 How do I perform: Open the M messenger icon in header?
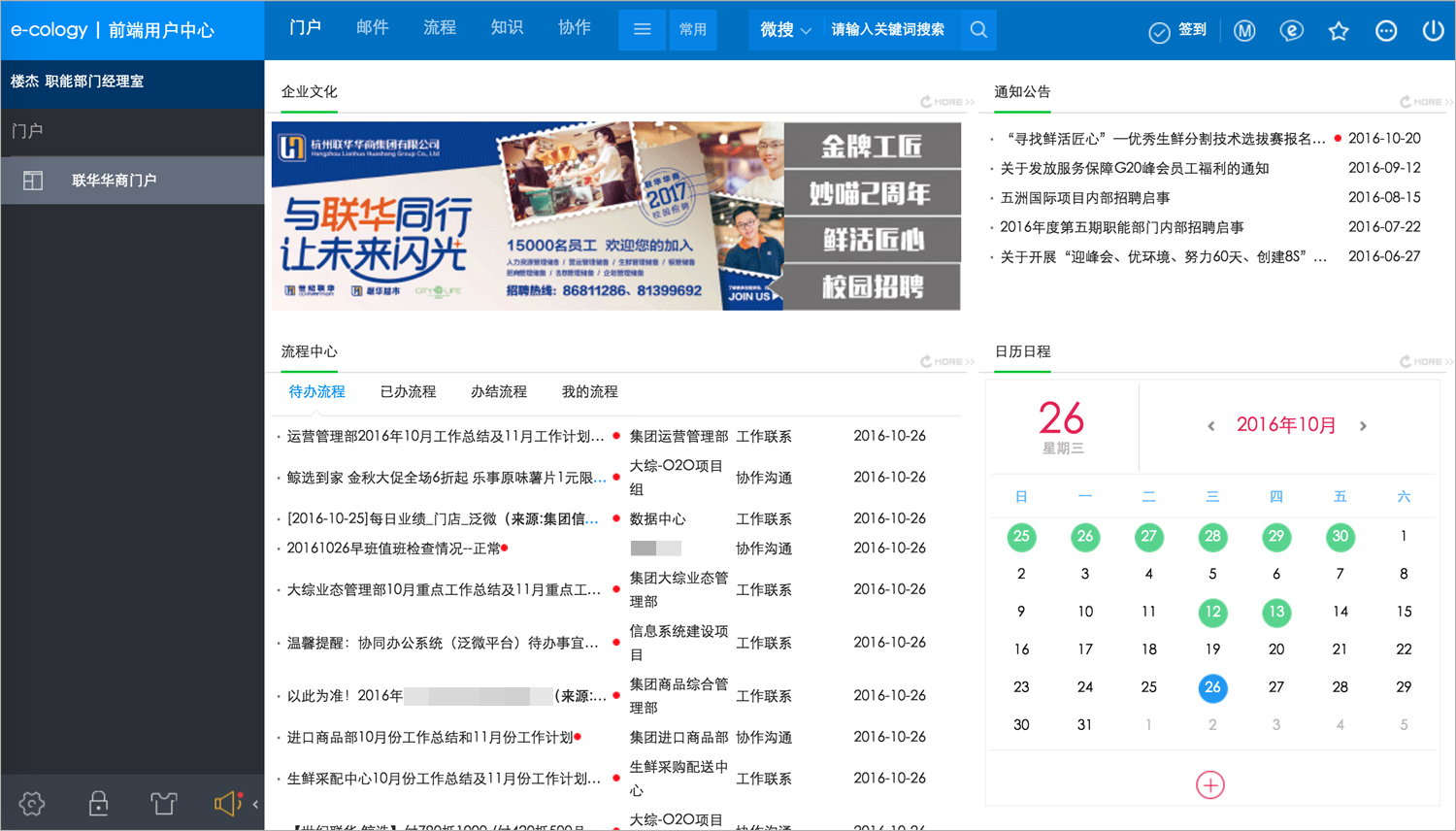(1244, 31)
